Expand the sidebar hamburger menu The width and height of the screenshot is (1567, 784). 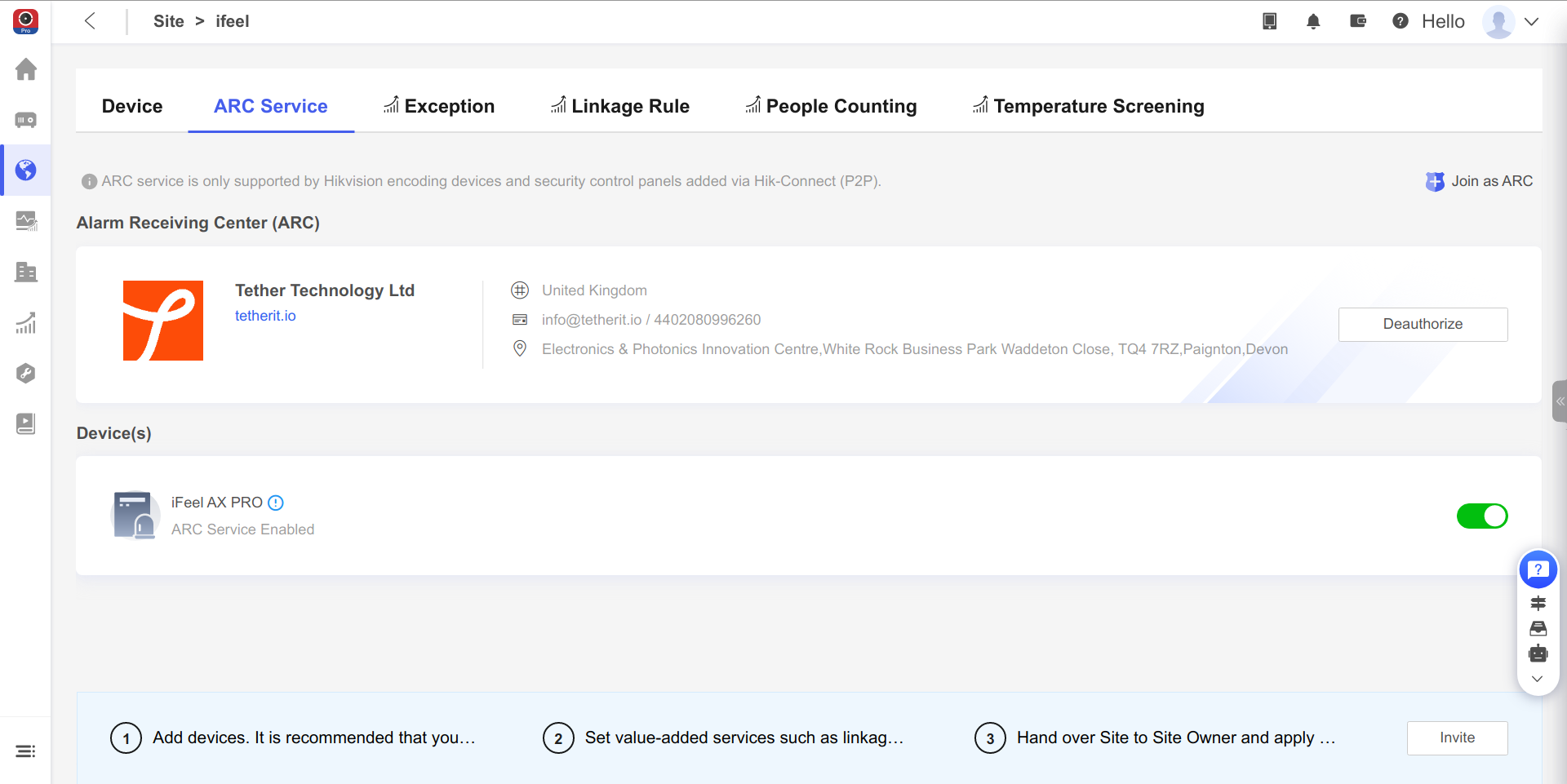click(25, 751)
